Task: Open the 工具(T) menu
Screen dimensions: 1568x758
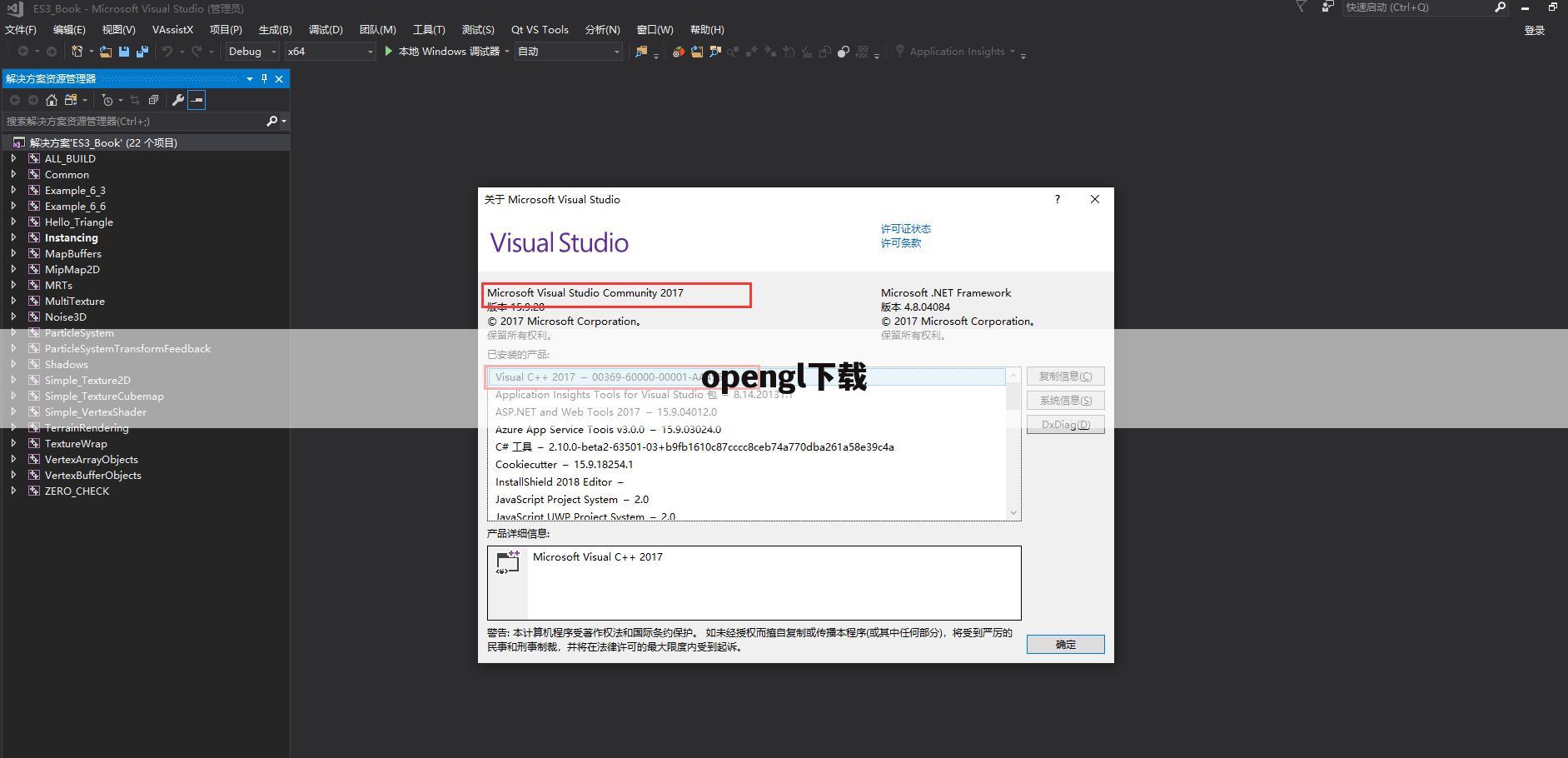Action: 429,29
